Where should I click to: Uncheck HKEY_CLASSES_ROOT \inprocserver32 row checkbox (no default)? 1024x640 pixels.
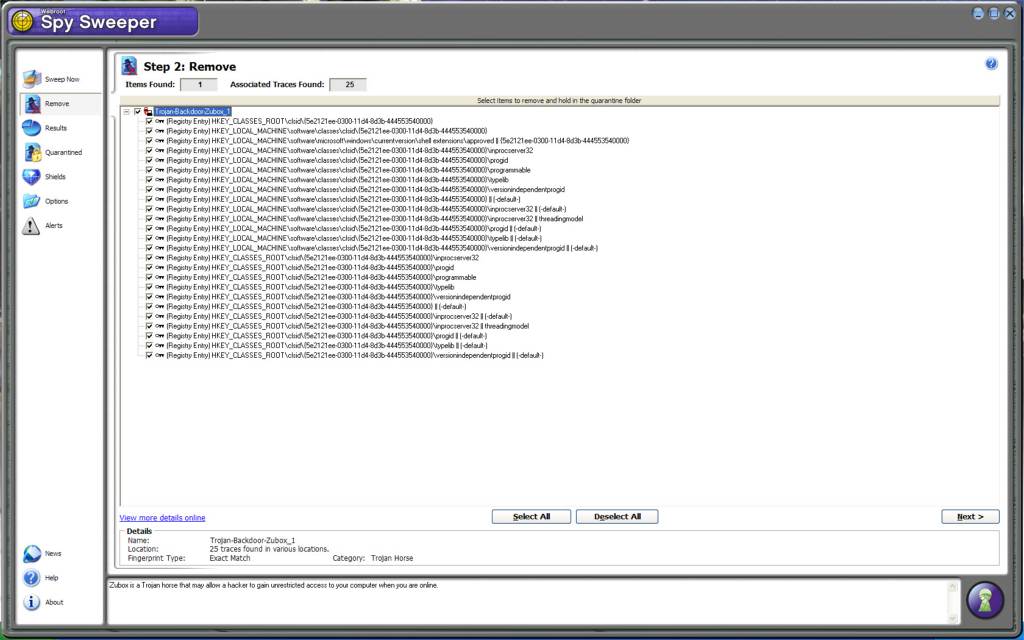(149, 258)
